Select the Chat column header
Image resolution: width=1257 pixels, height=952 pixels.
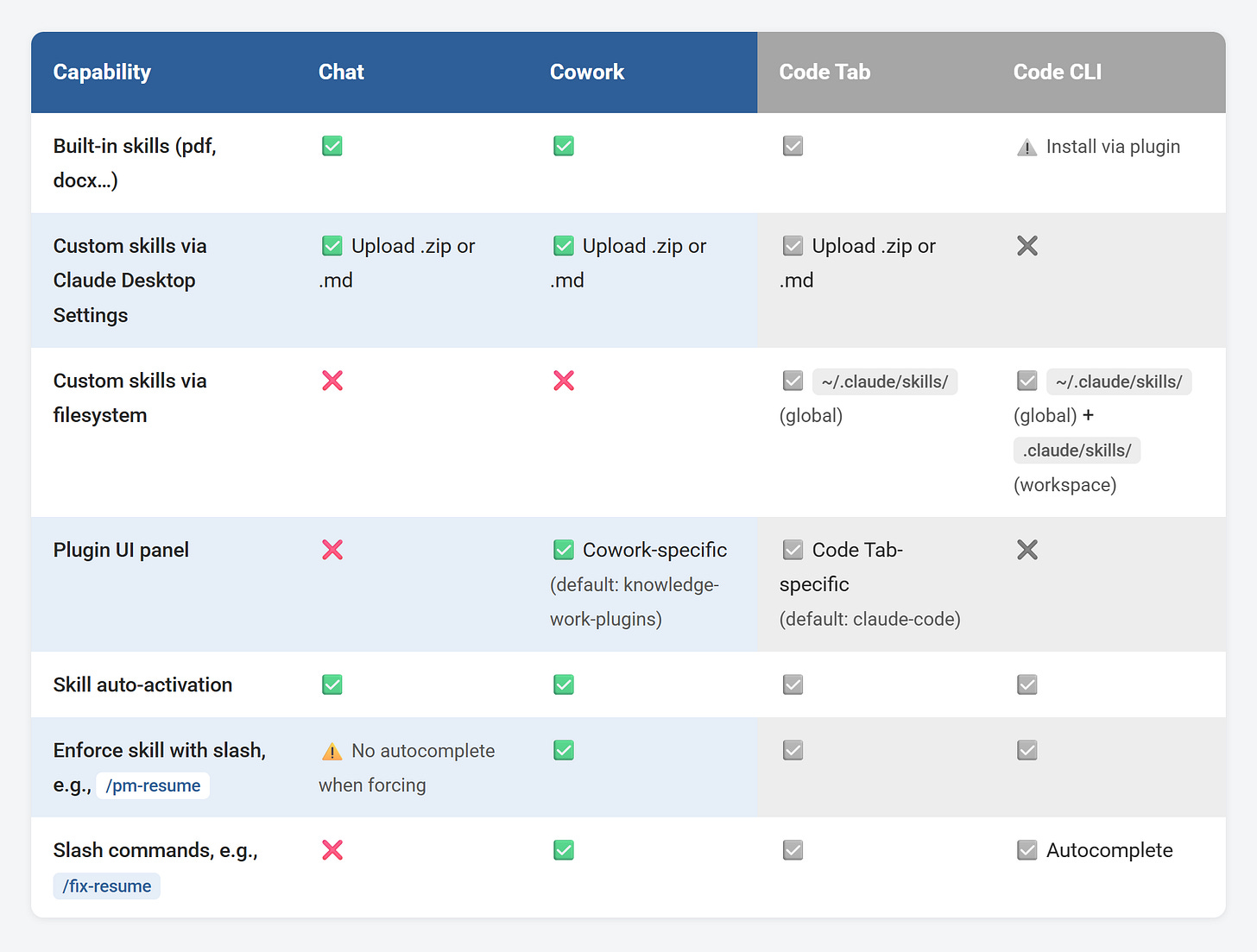(x=341, y=73)
